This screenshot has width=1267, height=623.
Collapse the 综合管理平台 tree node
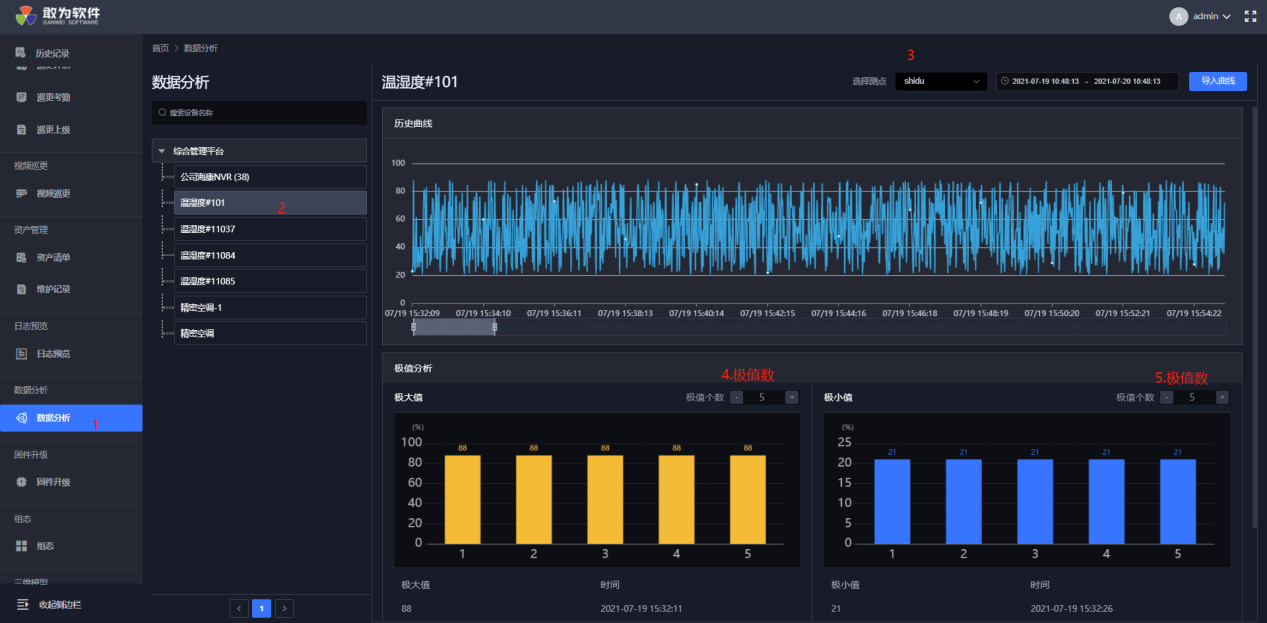point(162,151)
